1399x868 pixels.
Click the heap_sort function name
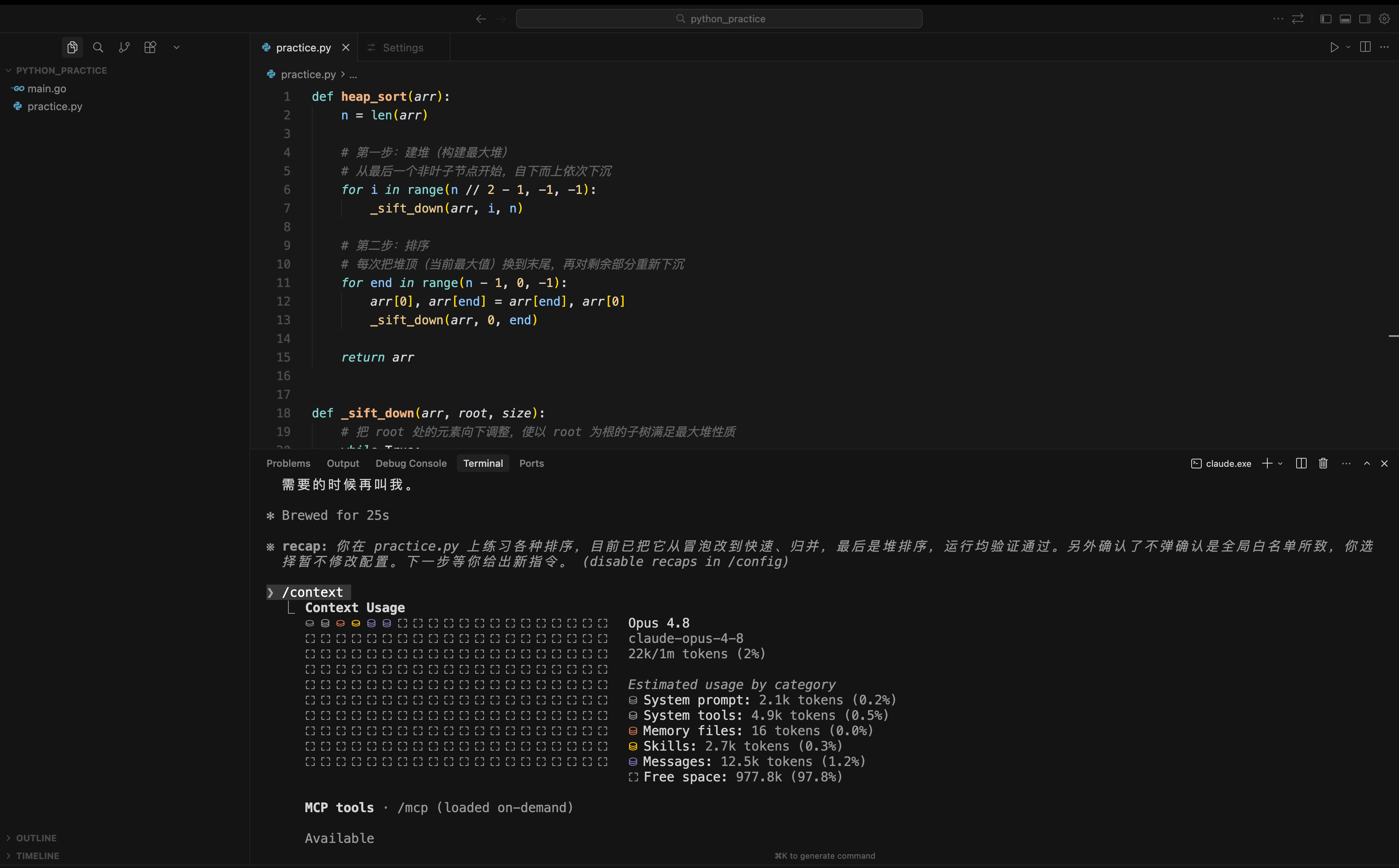(x=374, y=96)
